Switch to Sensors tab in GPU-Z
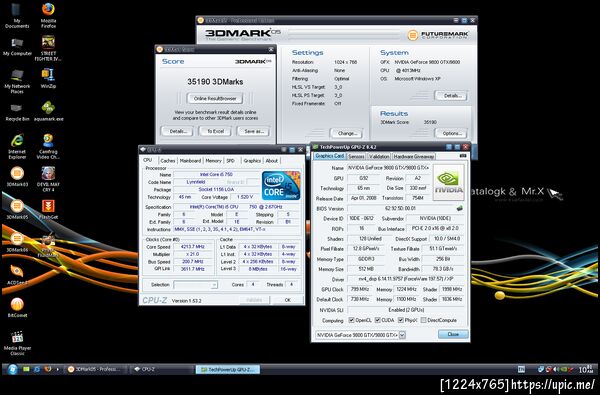The width and height of the screenshot is (600, 395). click(x=356, y=157)
